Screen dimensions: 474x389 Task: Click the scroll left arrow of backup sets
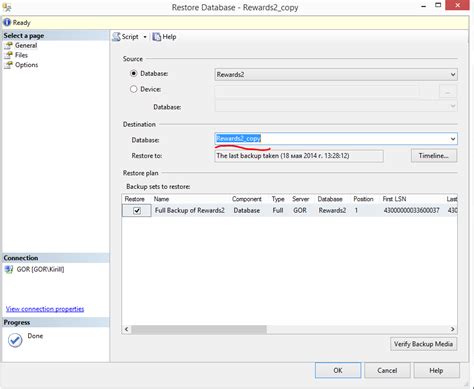[x=126, y=329]
